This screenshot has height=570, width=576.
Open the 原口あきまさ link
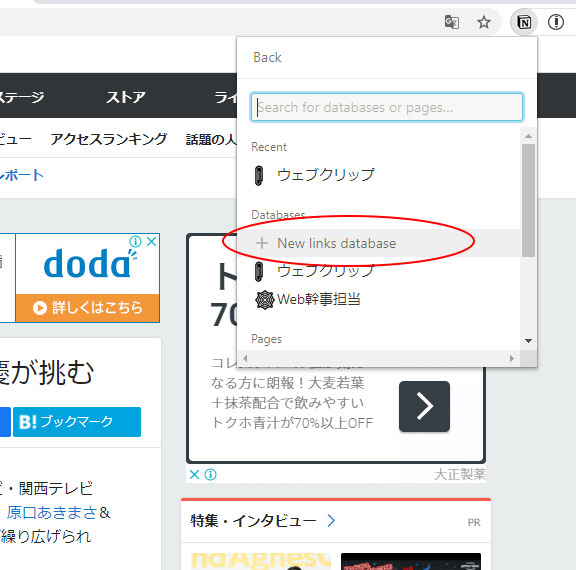click(x=52, y=513)
